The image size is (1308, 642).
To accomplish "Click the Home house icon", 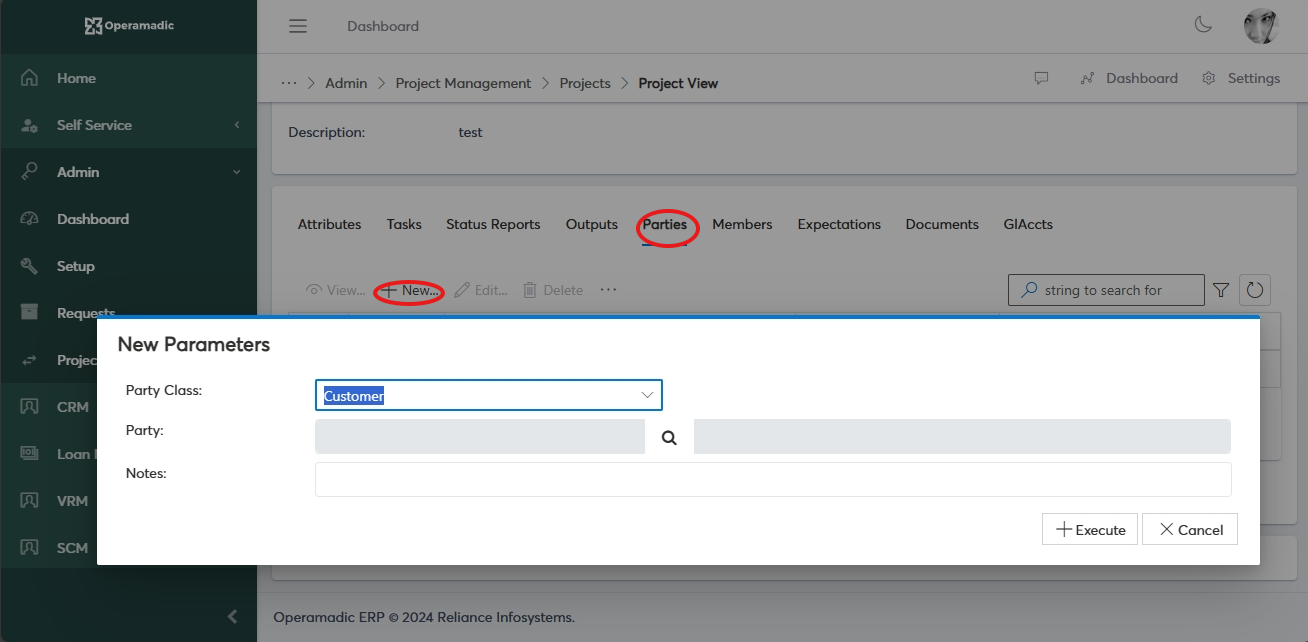I will (30, 78).
